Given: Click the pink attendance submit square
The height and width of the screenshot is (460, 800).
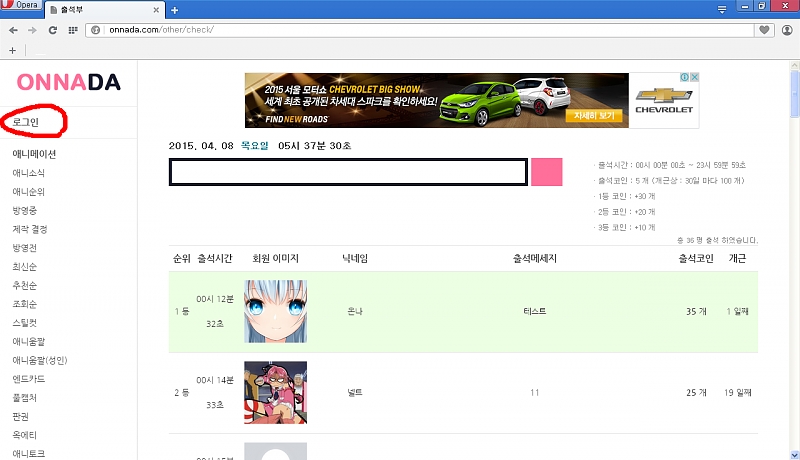Looking at the screenshot, I should click(x=546, y=171).
